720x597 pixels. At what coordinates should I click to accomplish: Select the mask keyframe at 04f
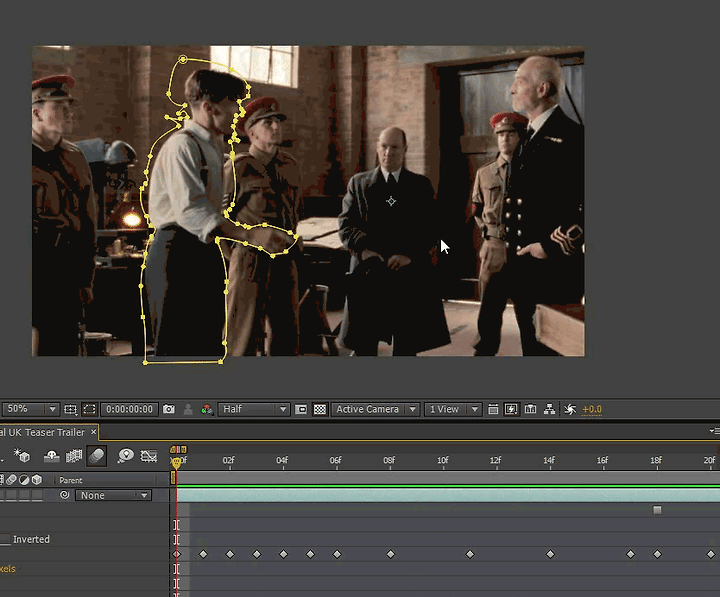click(x=283, y=554)
